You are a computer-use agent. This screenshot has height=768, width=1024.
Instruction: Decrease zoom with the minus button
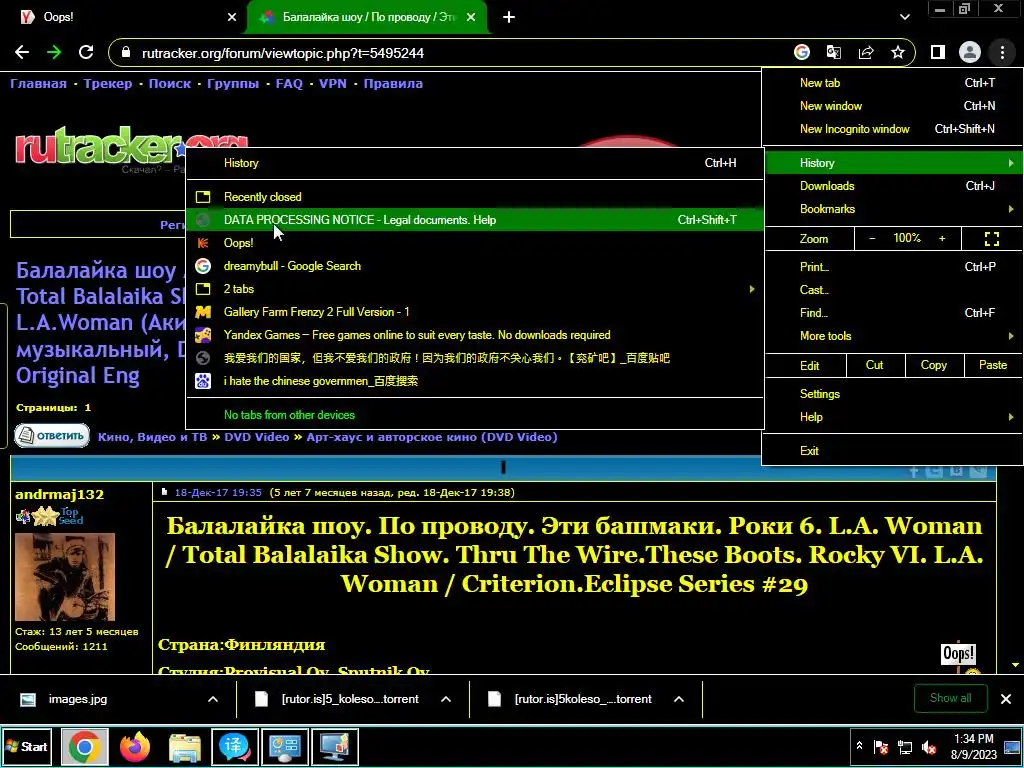[872, 238]
